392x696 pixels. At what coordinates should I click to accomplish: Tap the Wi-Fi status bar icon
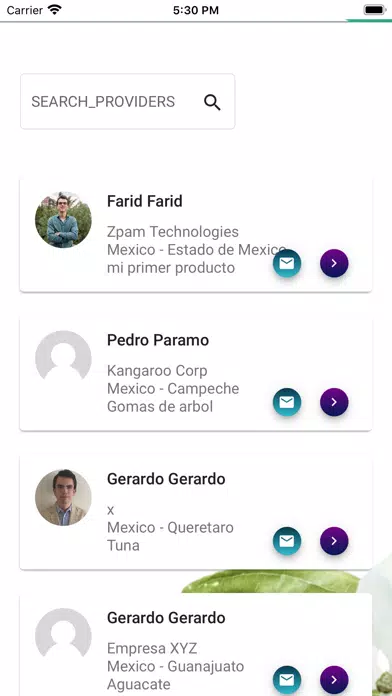click(55, 10)
